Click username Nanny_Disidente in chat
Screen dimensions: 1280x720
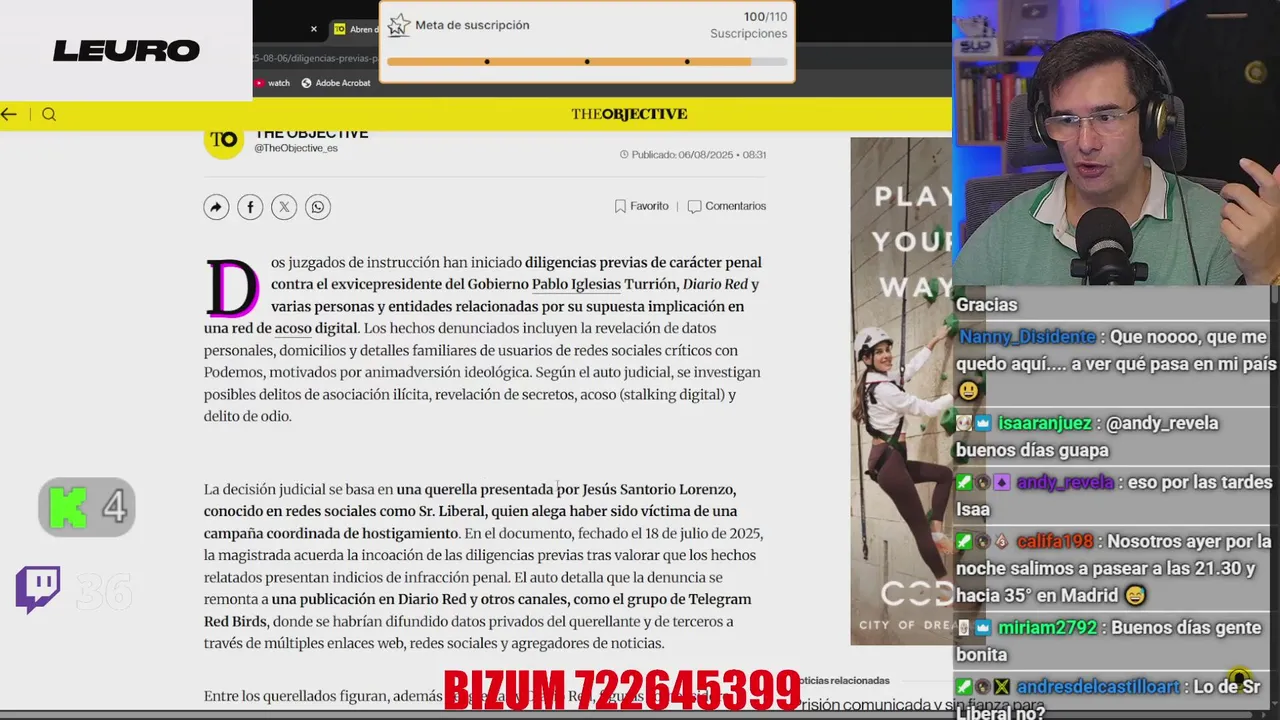pyautogui.click(x=1027, y=337)
